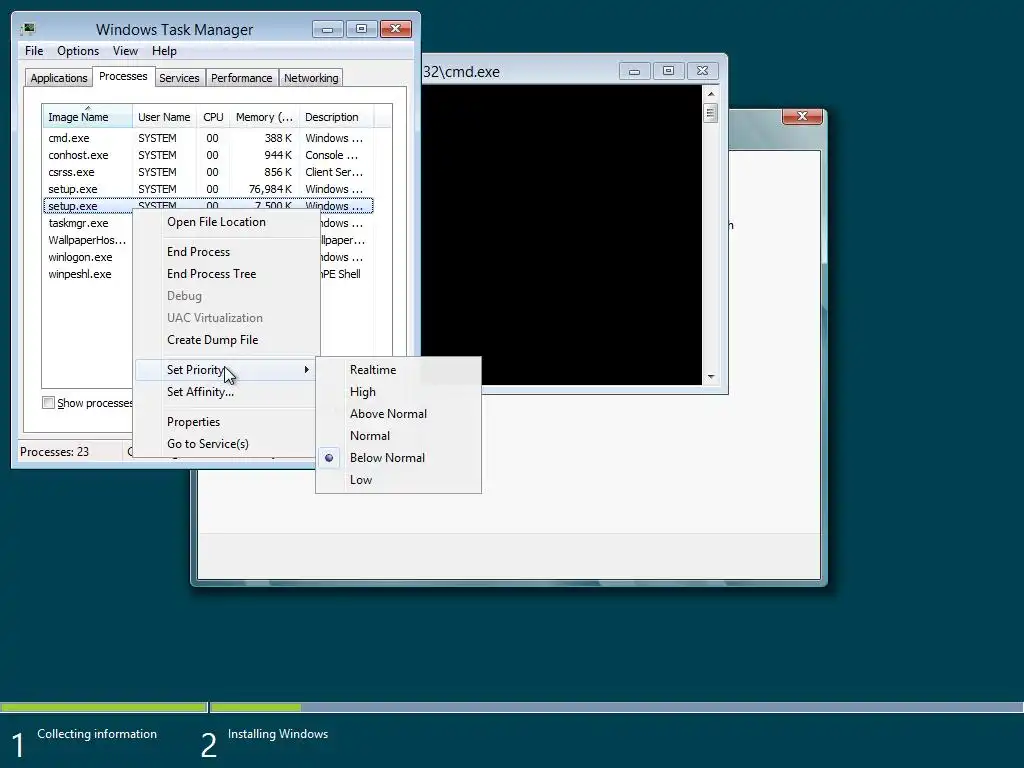
Task: Select the cmd.exe process row
Action: tap(208, 138)
